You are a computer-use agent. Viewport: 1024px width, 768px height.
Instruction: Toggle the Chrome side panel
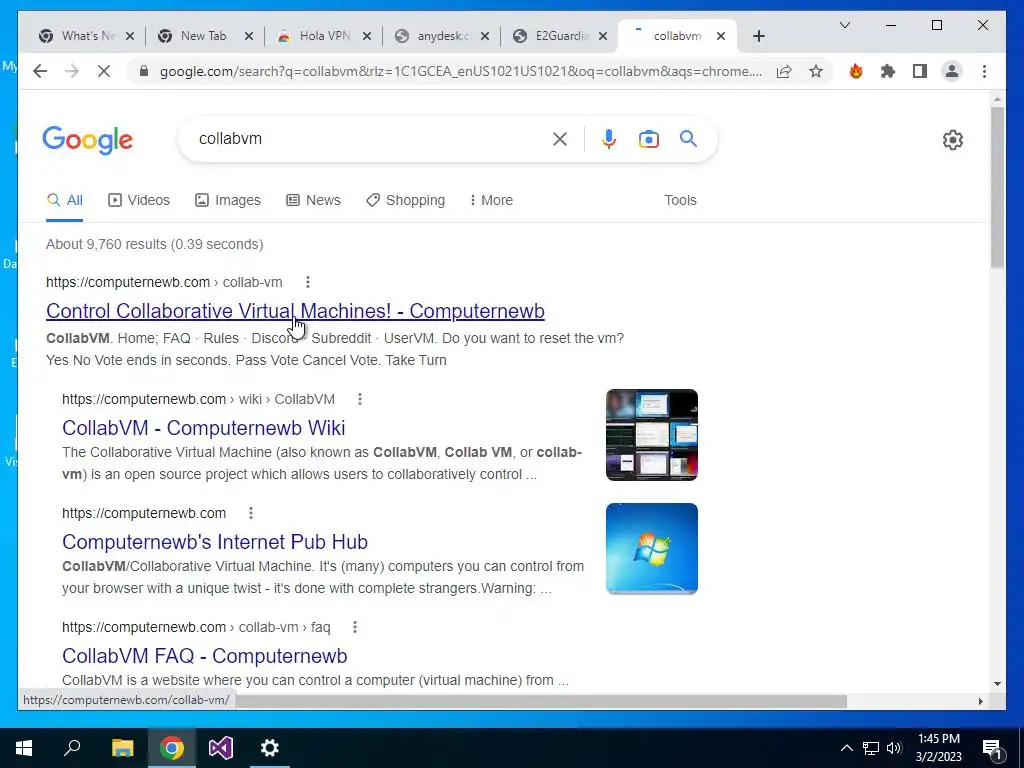[920, 71]
